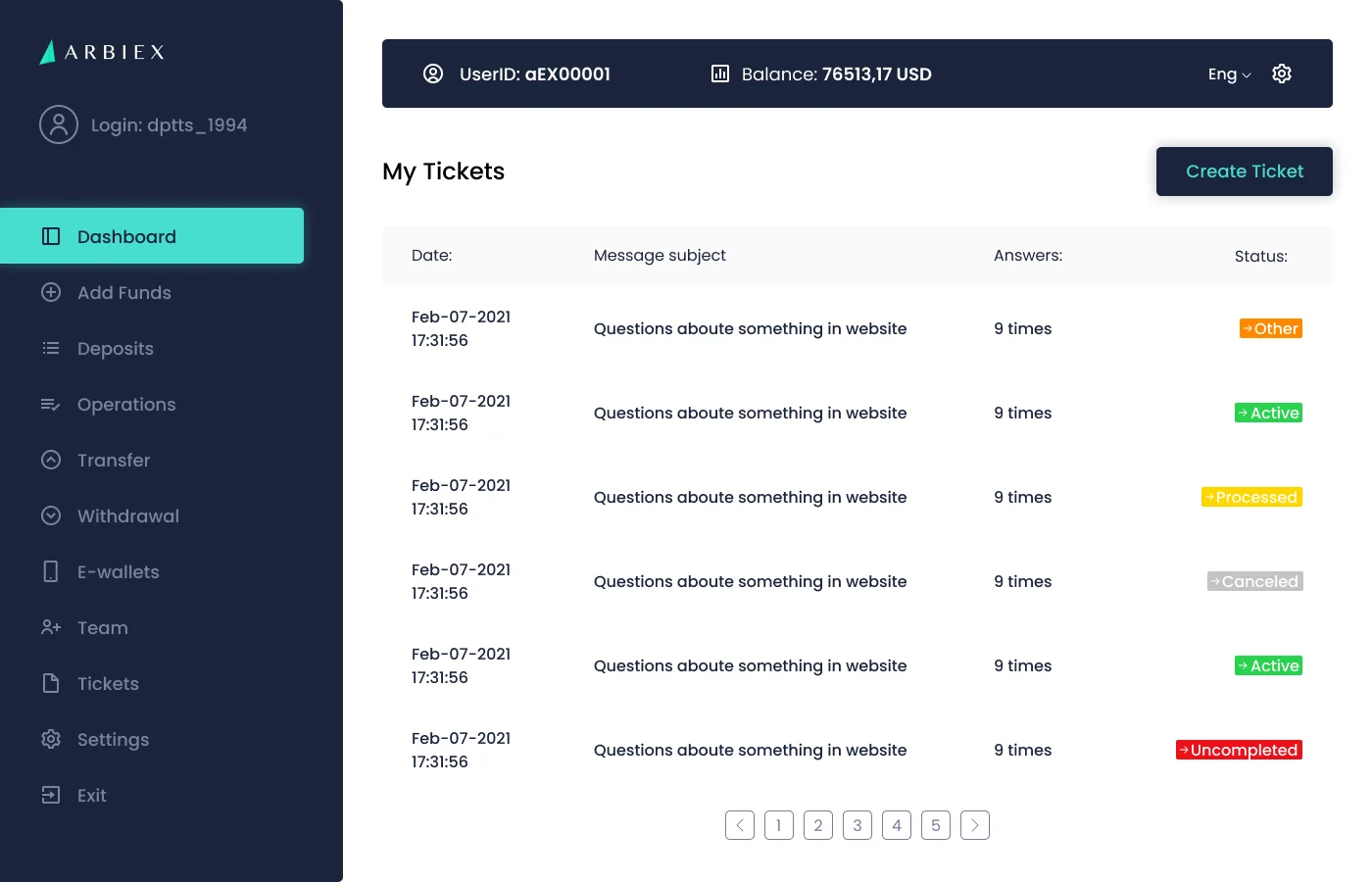Go to previous page with left chevron

point(740,825)
